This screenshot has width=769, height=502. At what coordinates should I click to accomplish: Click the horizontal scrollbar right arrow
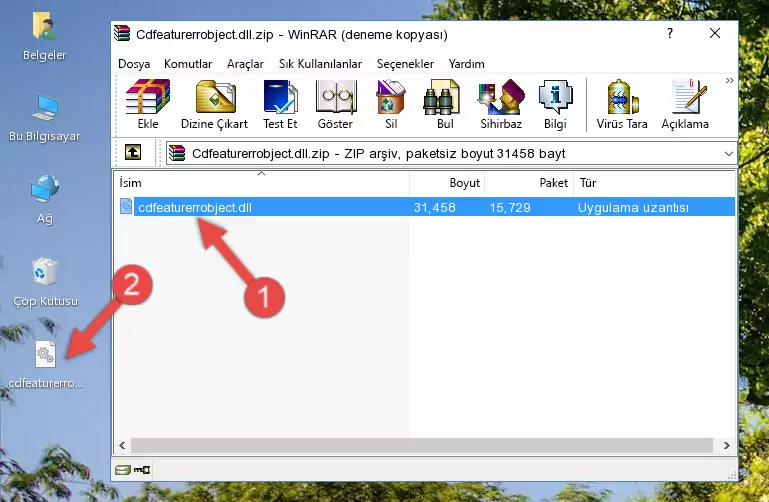coord(727,445)
